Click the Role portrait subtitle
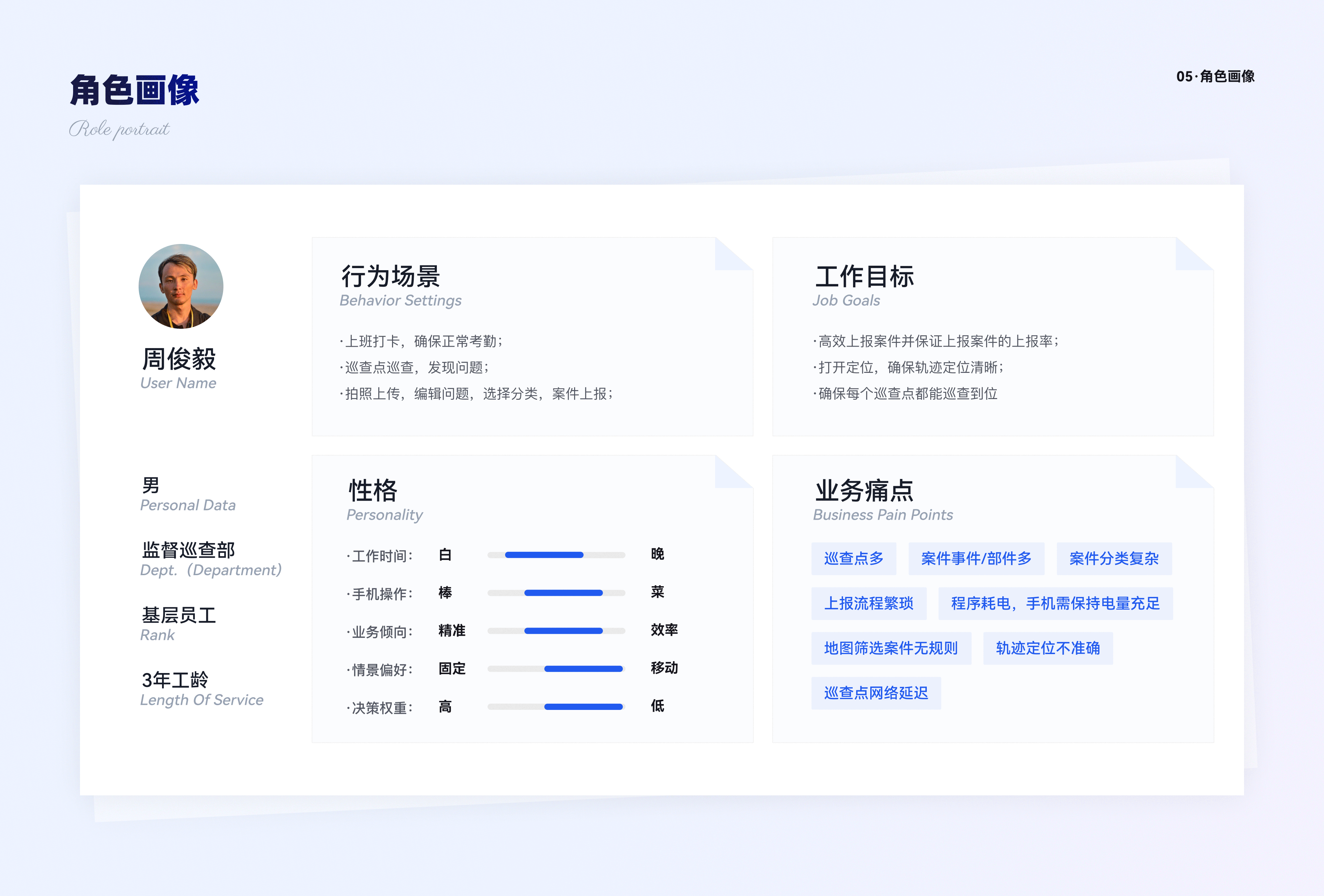Image resolution: width=1324 pixels, height=896 pixels. click(119, 129)
